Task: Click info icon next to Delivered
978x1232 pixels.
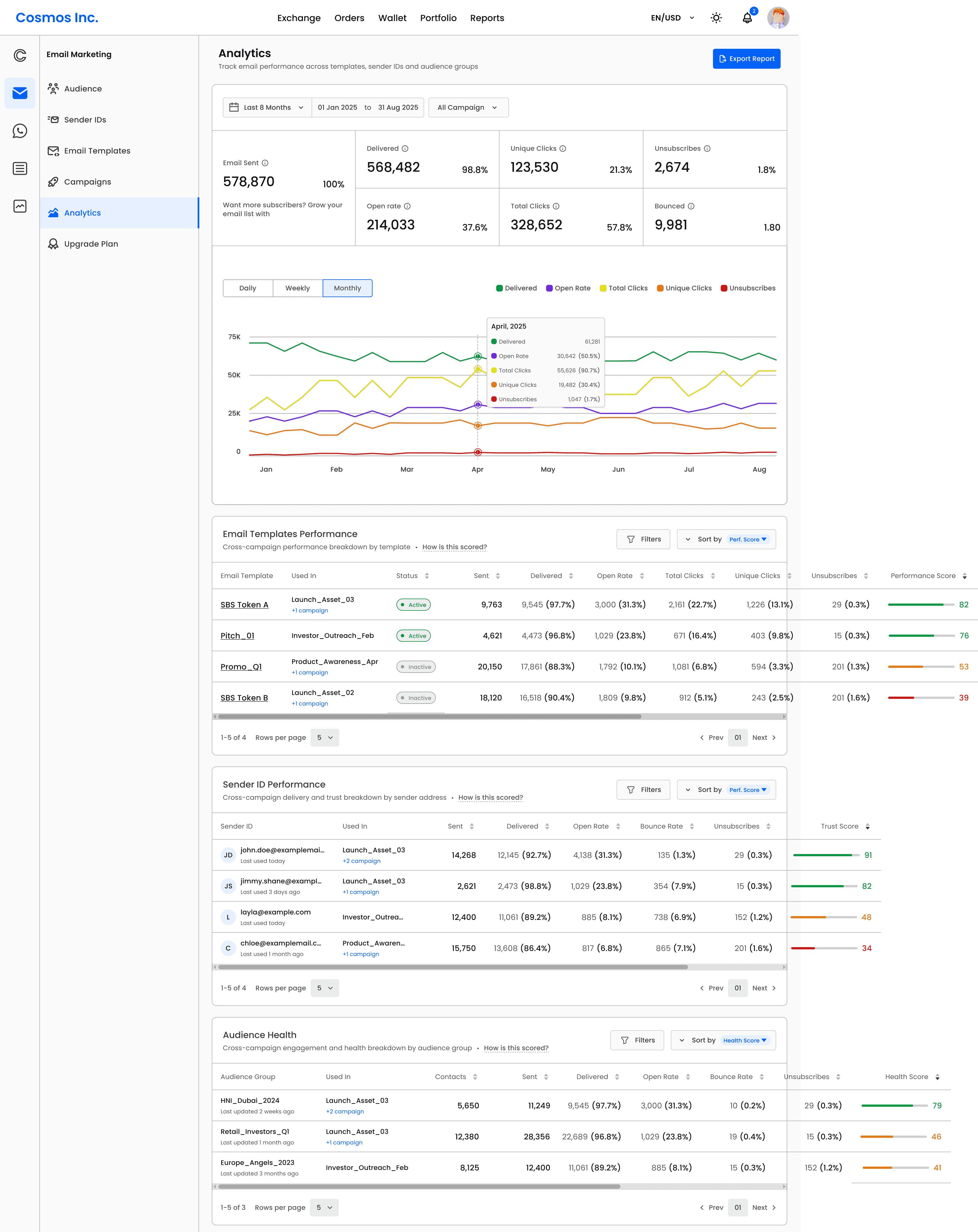Action: pos(405,149)
